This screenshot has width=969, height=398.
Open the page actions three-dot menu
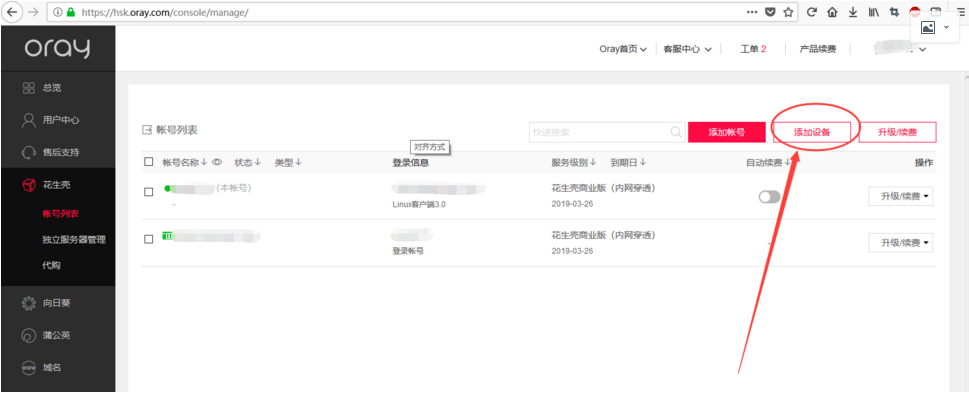(x=751, y=12)
